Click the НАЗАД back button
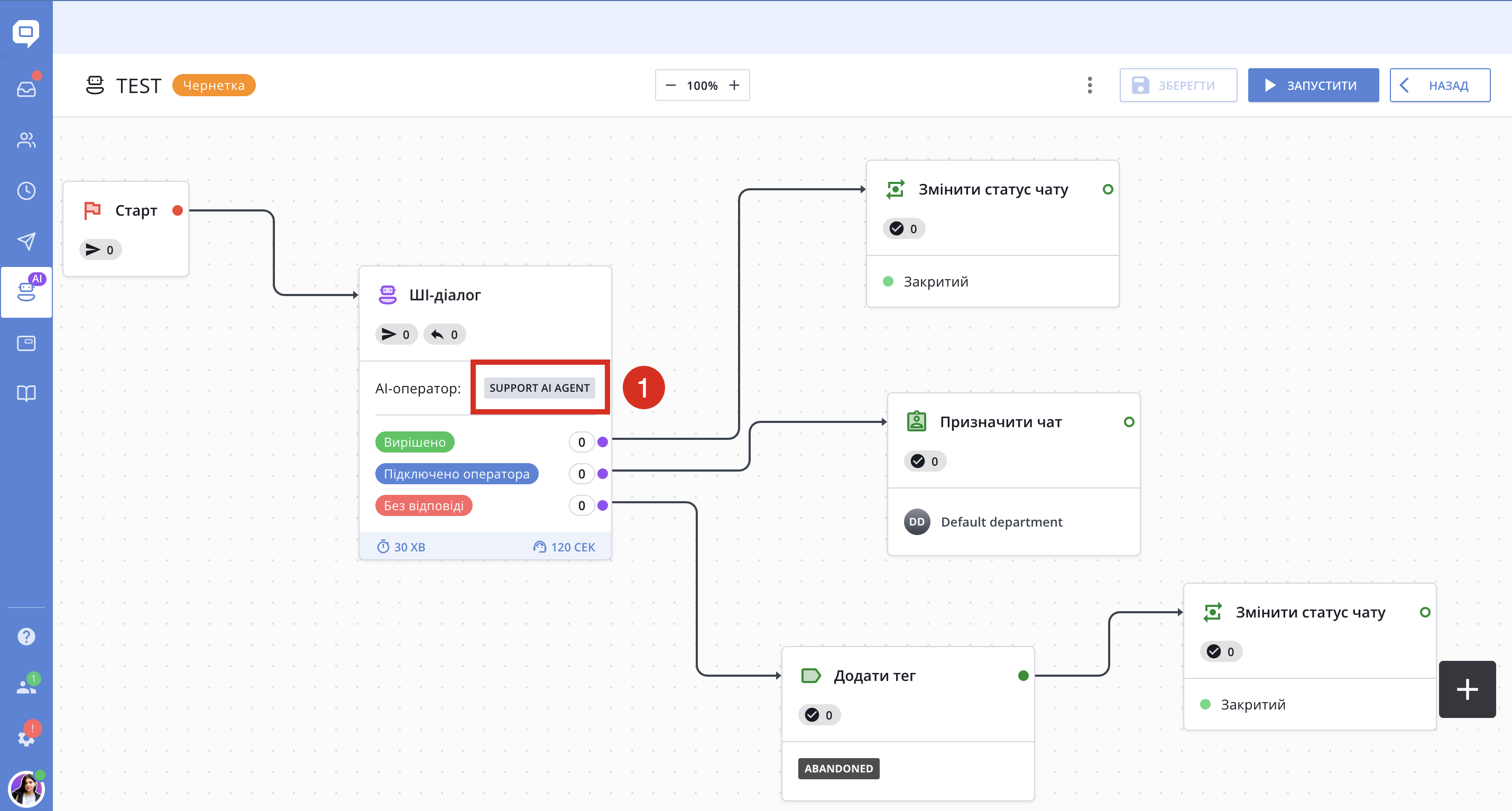This screenshot has width=1512, height=811. point(1440,86)
